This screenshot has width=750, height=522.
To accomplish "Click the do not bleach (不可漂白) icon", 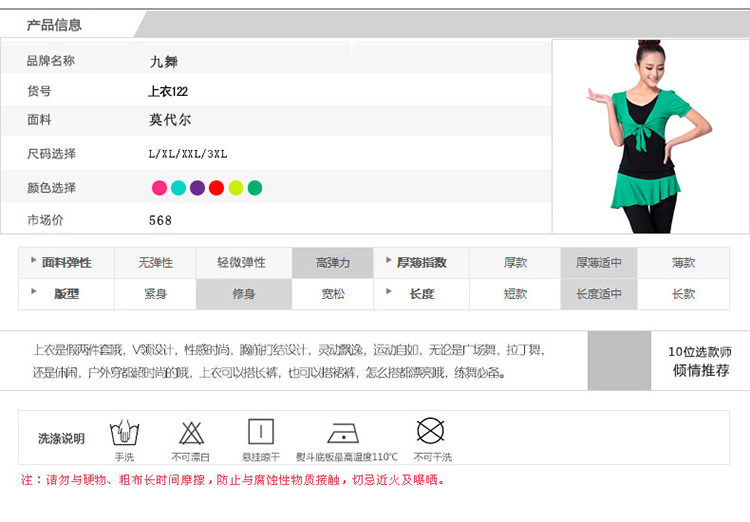I will click(x=192, y=433).
